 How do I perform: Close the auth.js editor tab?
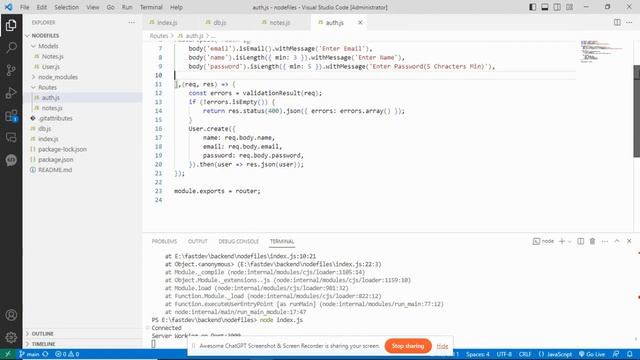coord(360,22)
